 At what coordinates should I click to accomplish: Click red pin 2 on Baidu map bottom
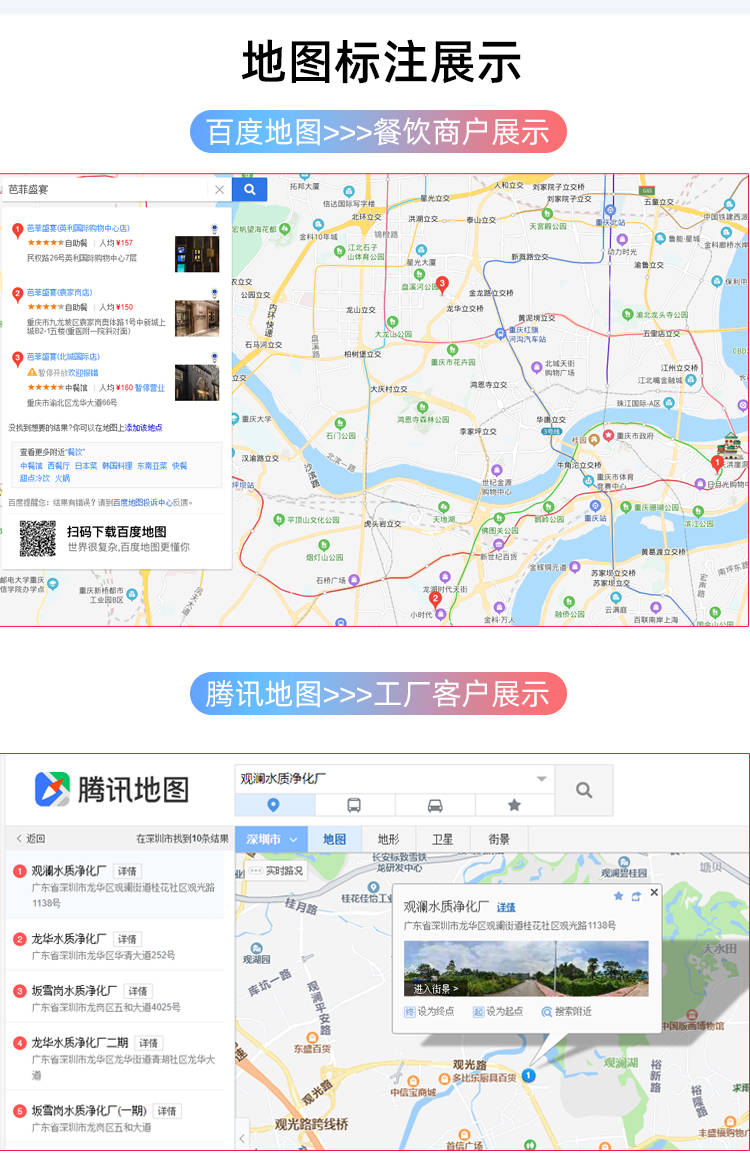pyautogui.click(x=436, y=599)
